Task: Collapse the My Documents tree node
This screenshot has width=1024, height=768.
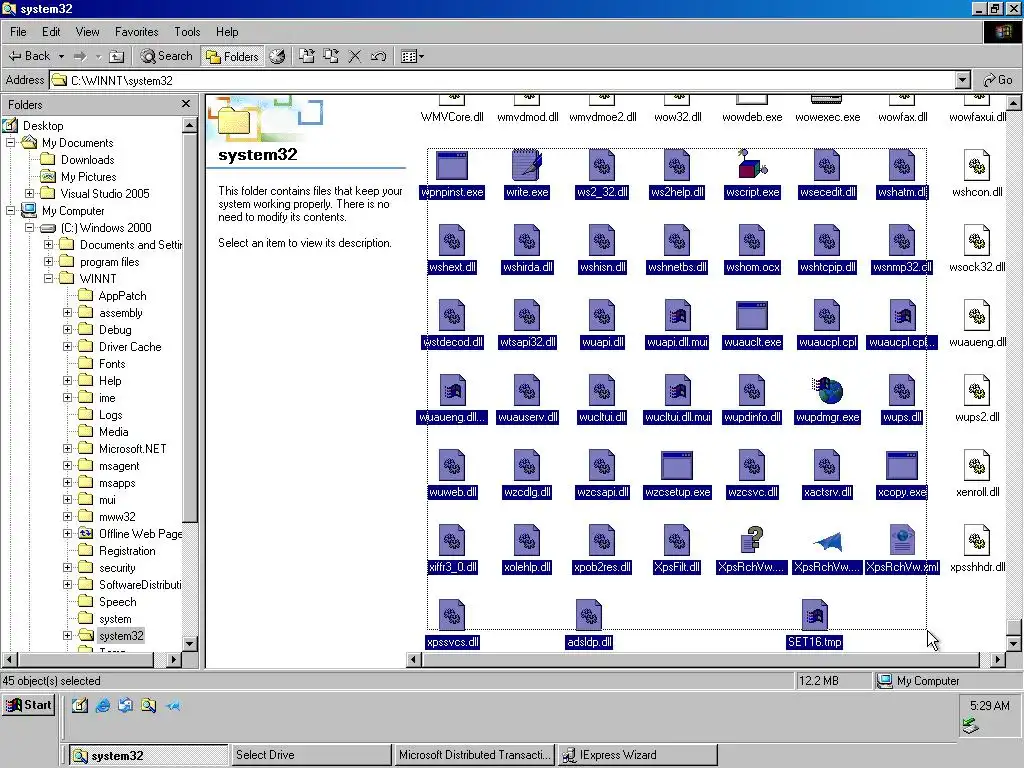Action: pyautogui.click(x=10, y=142)
